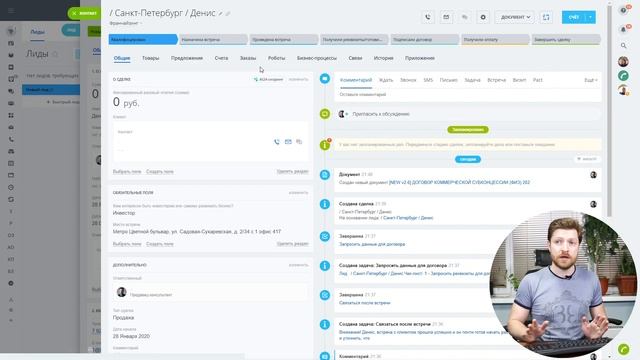The height and width of the screenshot is (360, 640).
Task: Open the Запросить данные для договора activity link
Action: point(372,244)
